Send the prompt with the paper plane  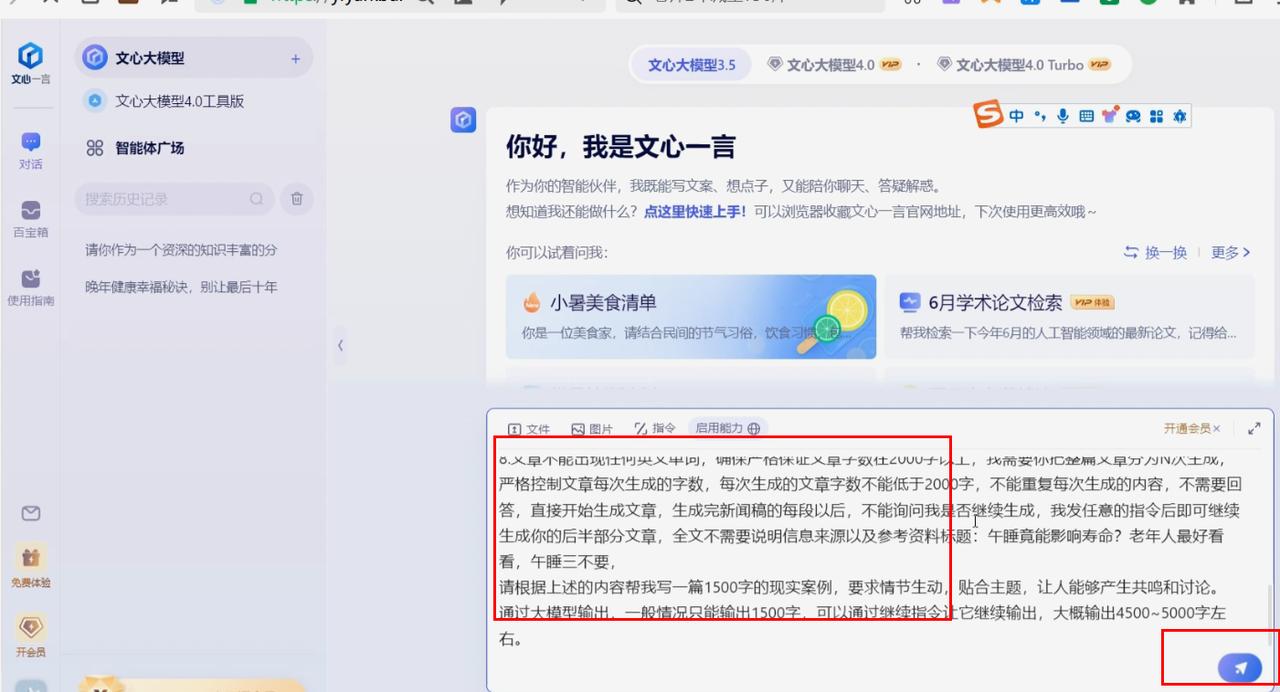[x=1240, y=666]
